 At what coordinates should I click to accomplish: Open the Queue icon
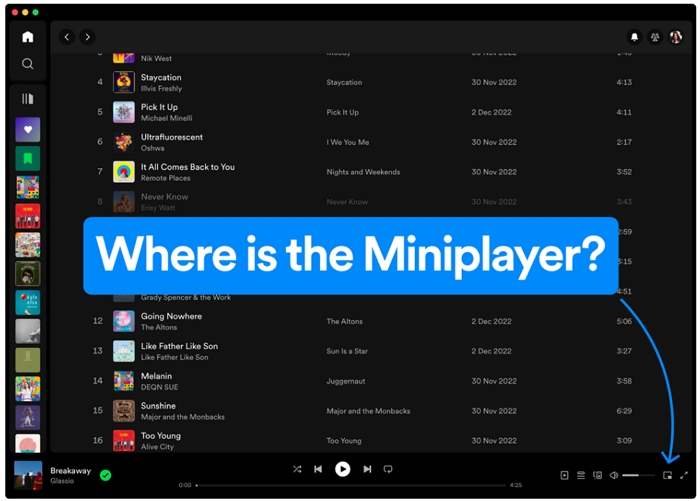pos(581,476)
